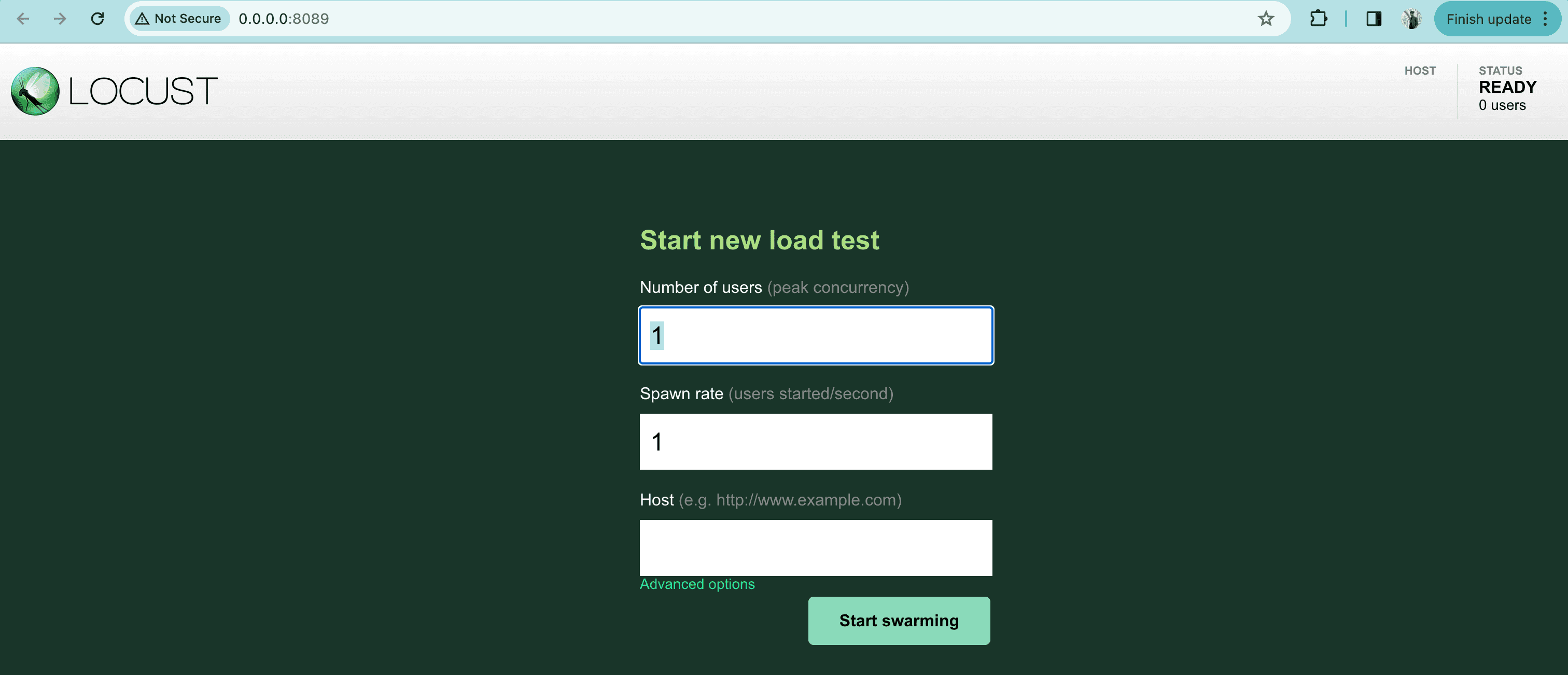Click the Number of users label
Screen dimensions: 1568x675
(x=774, y=287)
